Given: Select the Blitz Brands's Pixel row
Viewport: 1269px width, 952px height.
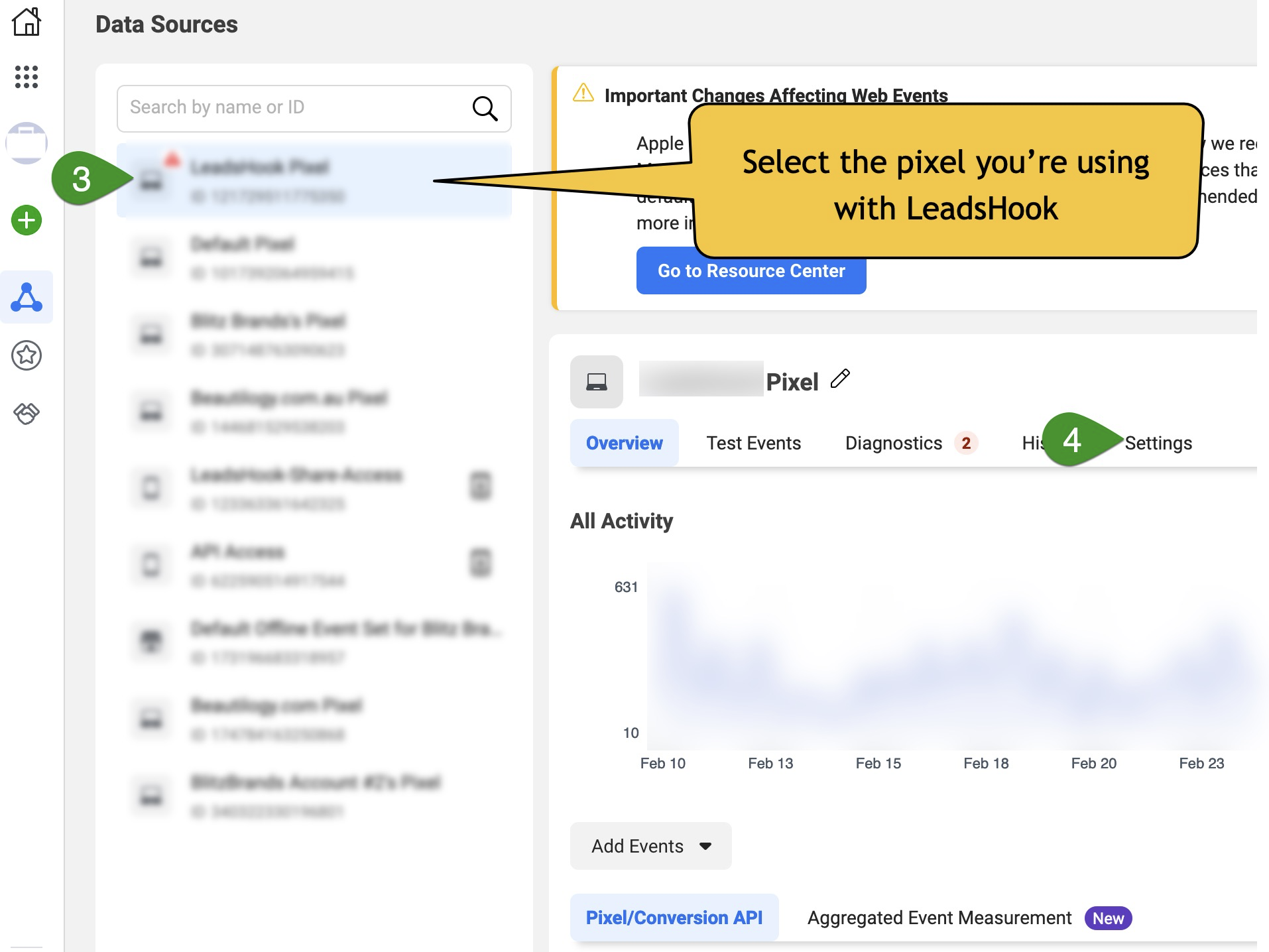Looking at the screenshot, I should 314,334.
